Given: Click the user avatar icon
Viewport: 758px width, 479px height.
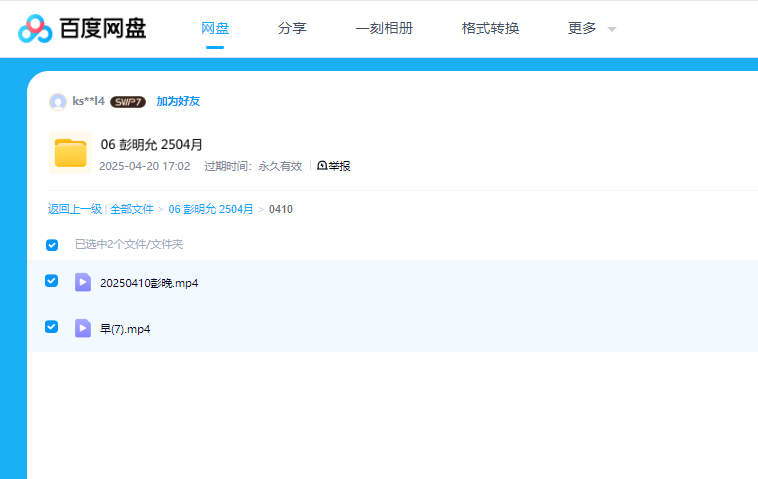Looking at the screenshot, I should [58, 102].
